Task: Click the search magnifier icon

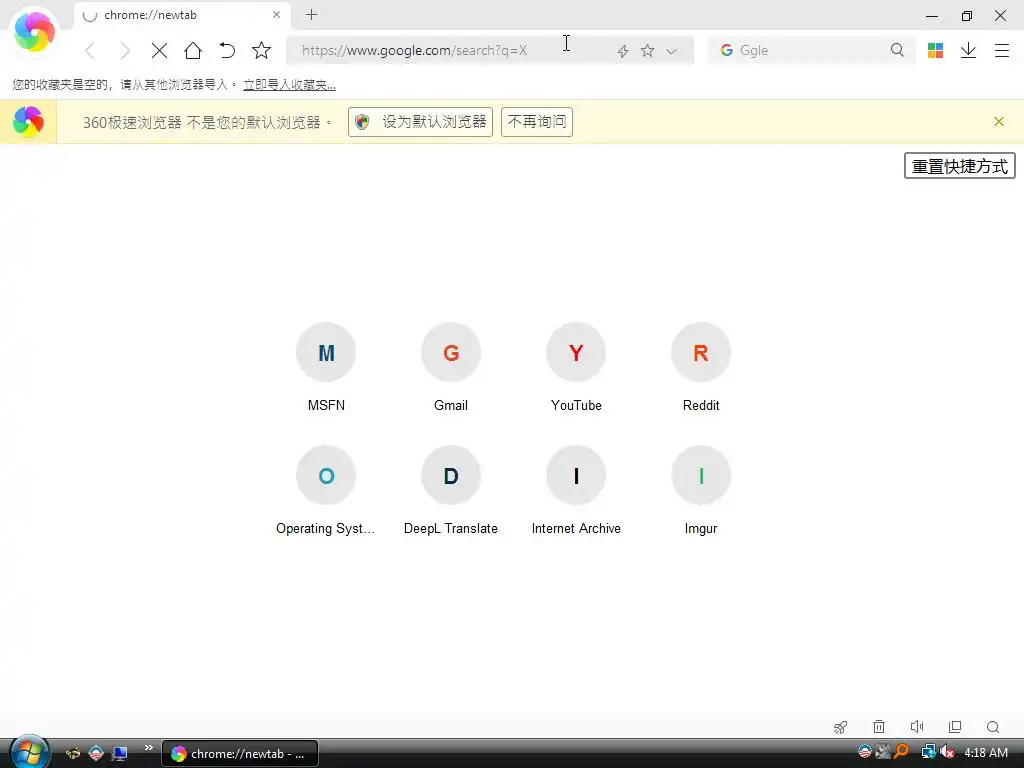Action: (897, 50)
